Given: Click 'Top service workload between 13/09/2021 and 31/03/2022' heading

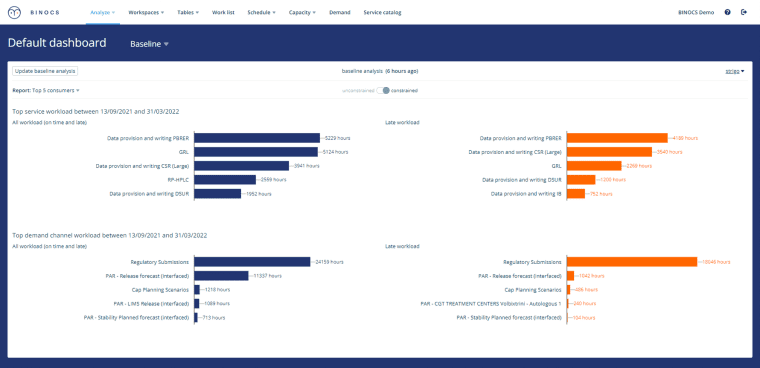Looking at the screenshot, I should click(96, 112).
